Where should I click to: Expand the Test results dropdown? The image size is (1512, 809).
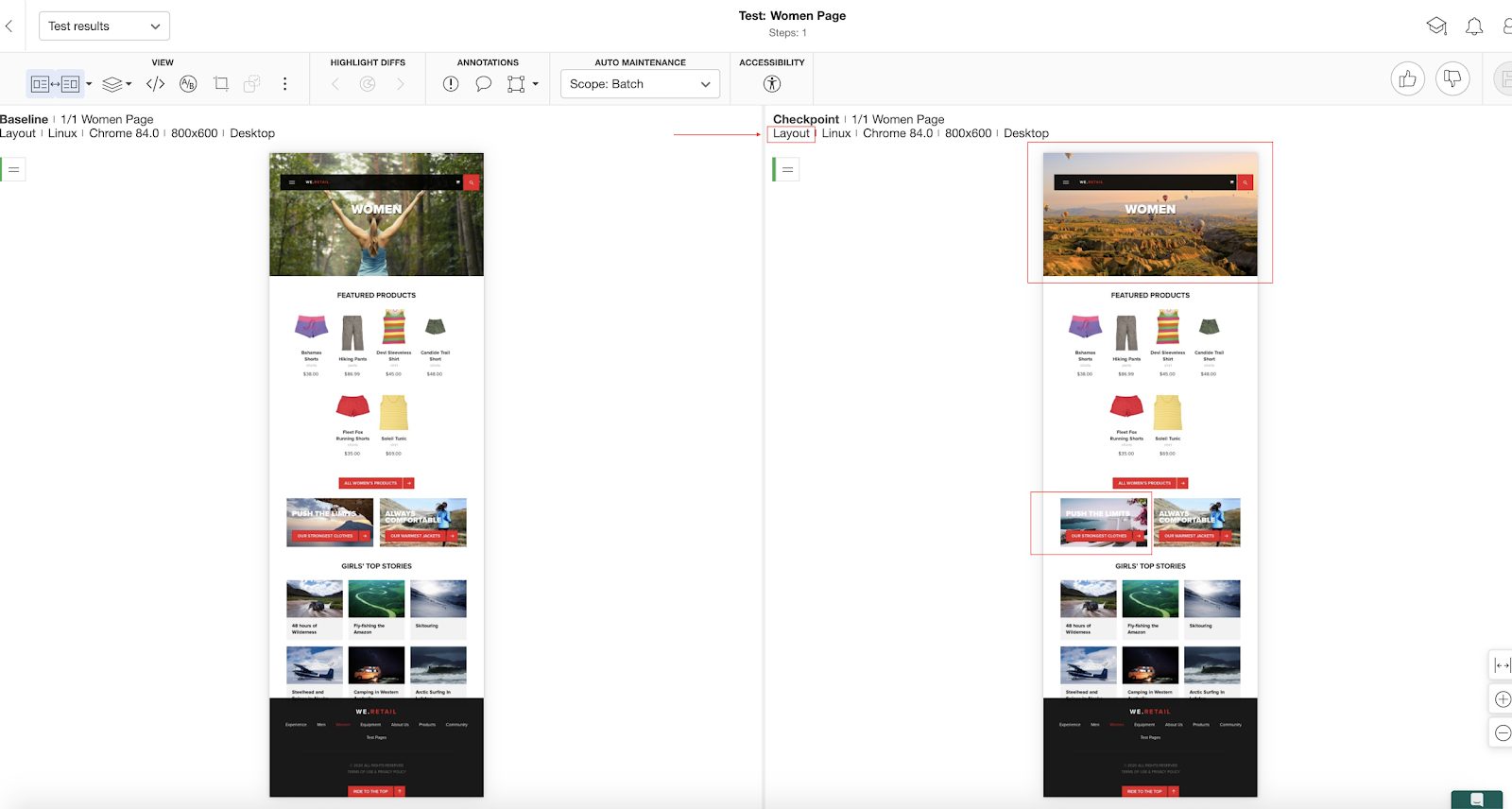(x=104, y=26)
